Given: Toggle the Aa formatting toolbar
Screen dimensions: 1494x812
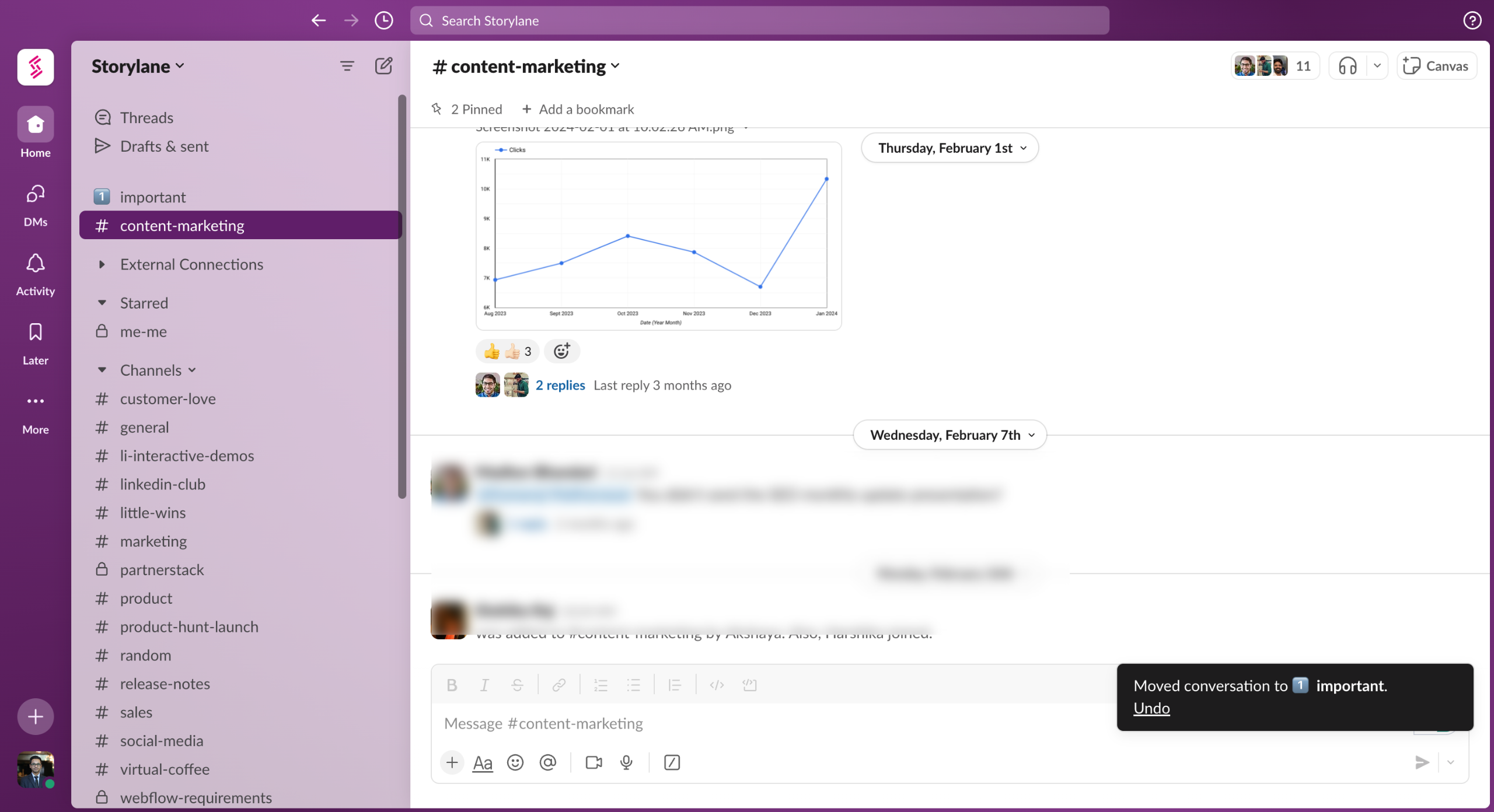Looking at the screenshot, I should [x=483, y=762].
